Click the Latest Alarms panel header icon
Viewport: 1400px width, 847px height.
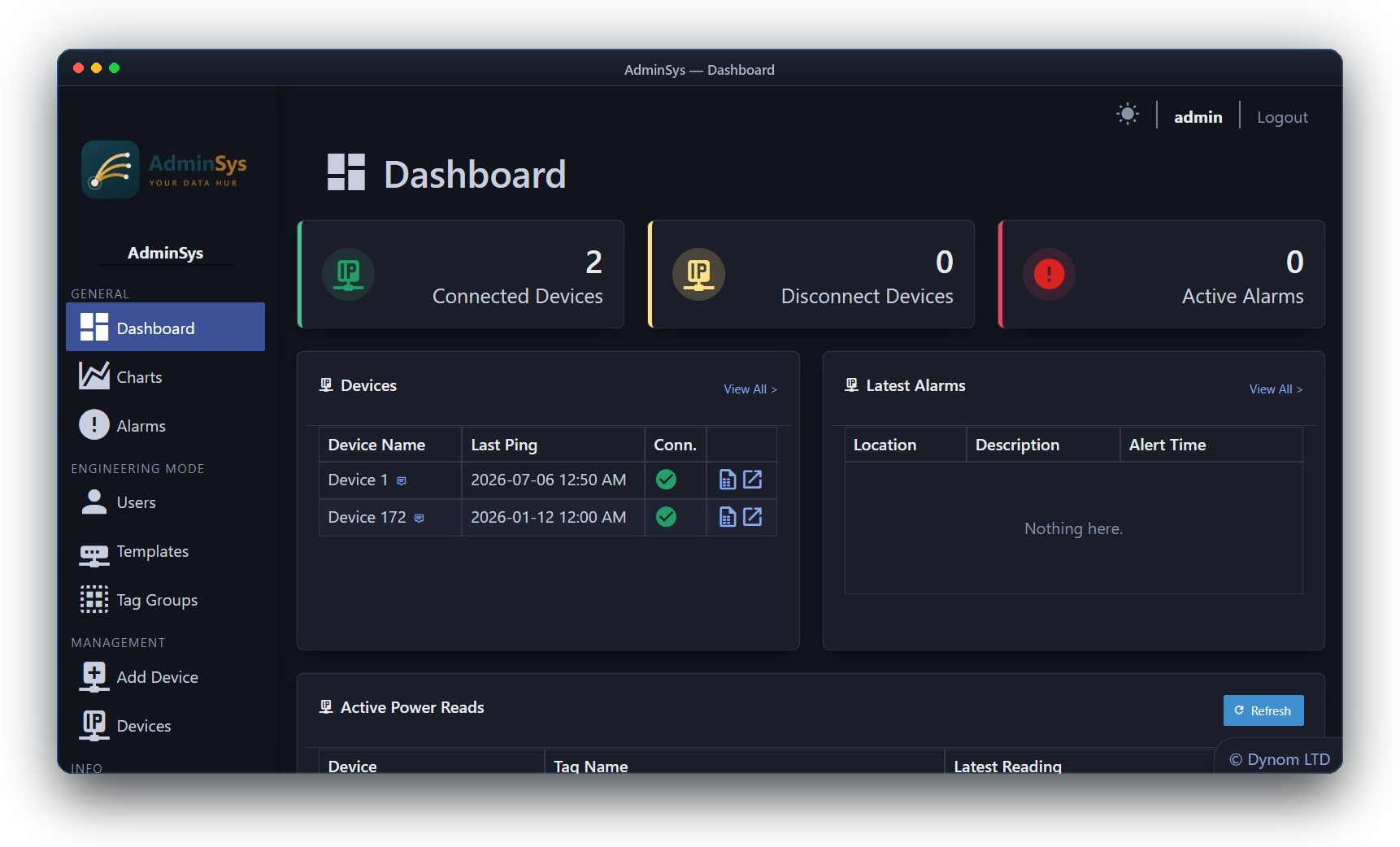pyautogui.click(x=851, y=384)
